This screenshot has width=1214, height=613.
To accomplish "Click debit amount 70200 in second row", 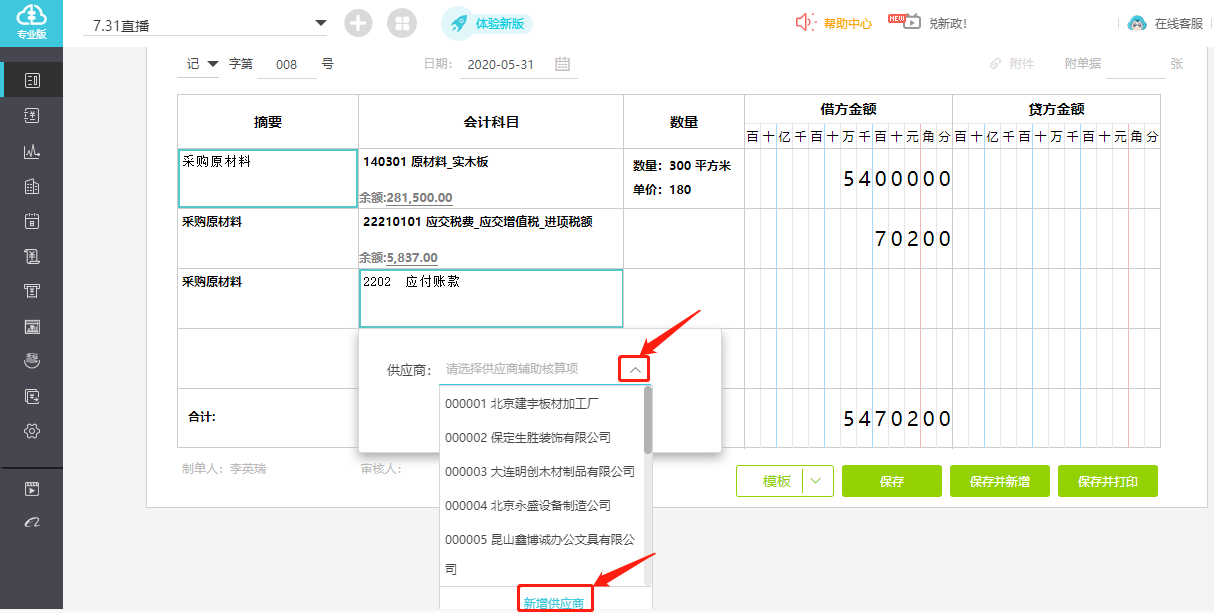I will 913,239.
